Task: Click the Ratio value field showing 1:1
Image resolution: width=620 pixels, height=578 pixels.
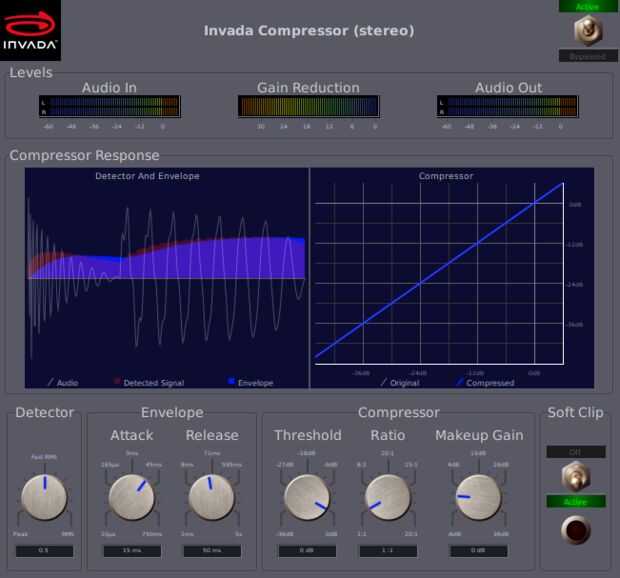Action: (388, 551)
